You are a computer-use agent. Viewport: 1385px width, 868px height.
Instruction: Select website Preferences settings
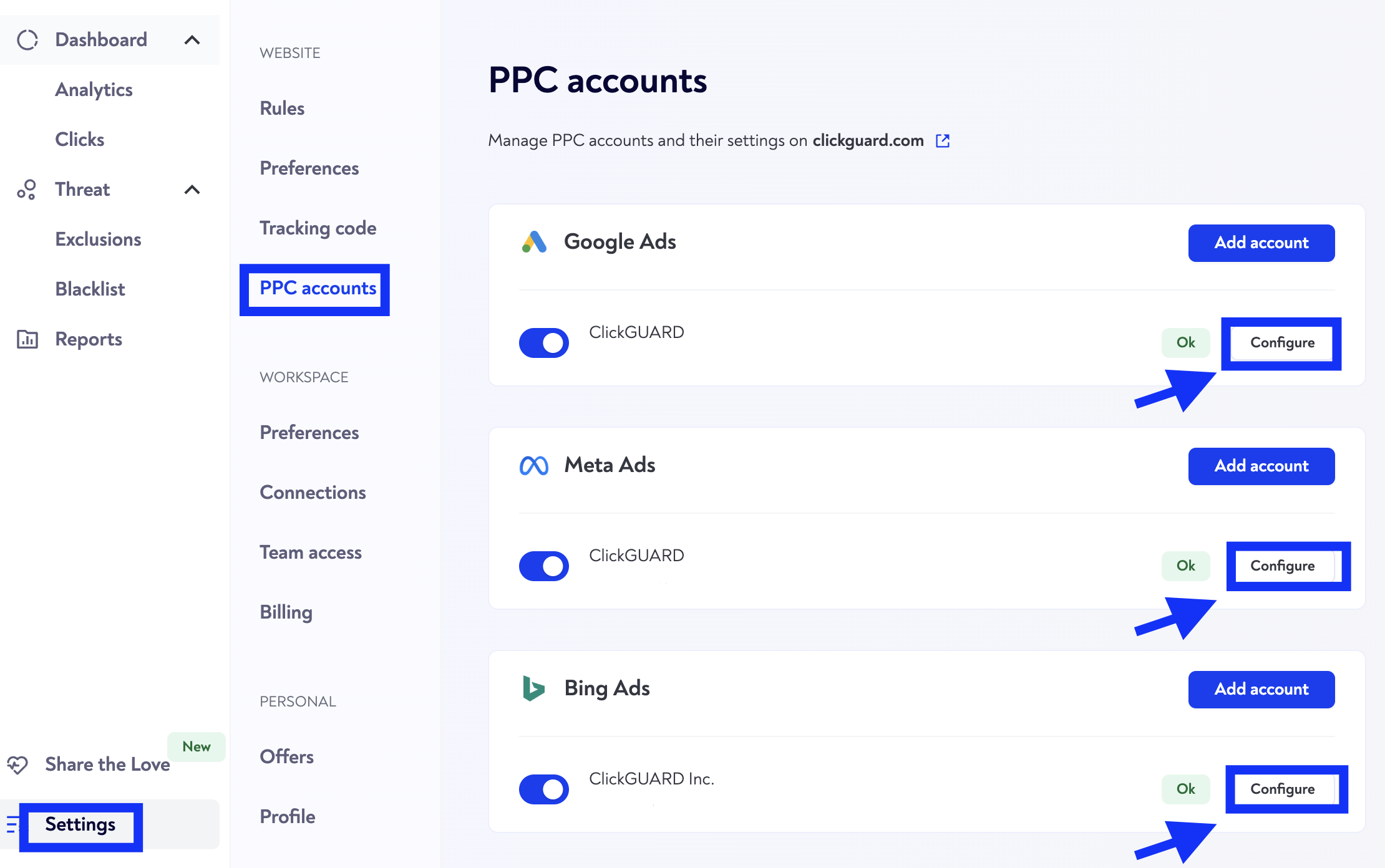pyautogui.click(x=309, y=168)
